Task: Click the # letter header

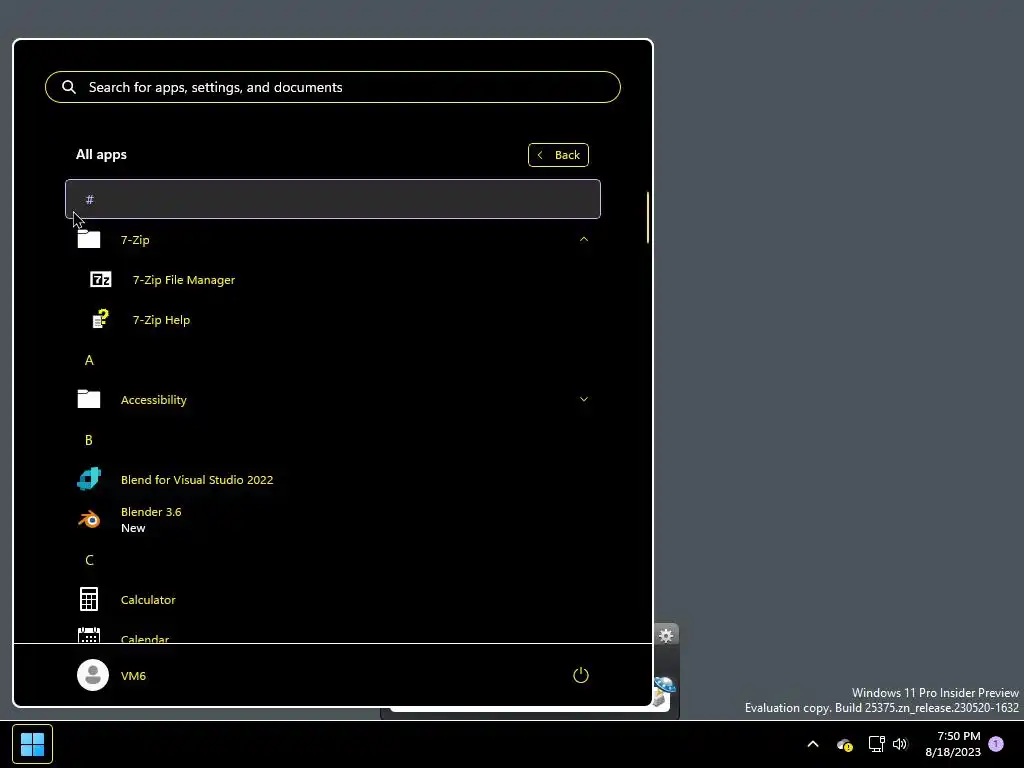Action: [x=332, y=199]
